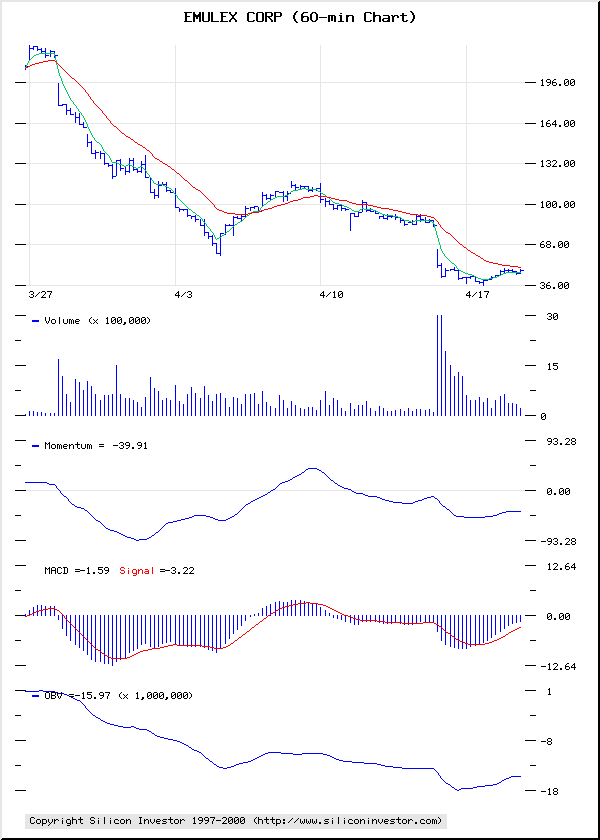600x840 pixels.
Task: Click the red Signal =-3.22 label
Action: click(157, 571)
